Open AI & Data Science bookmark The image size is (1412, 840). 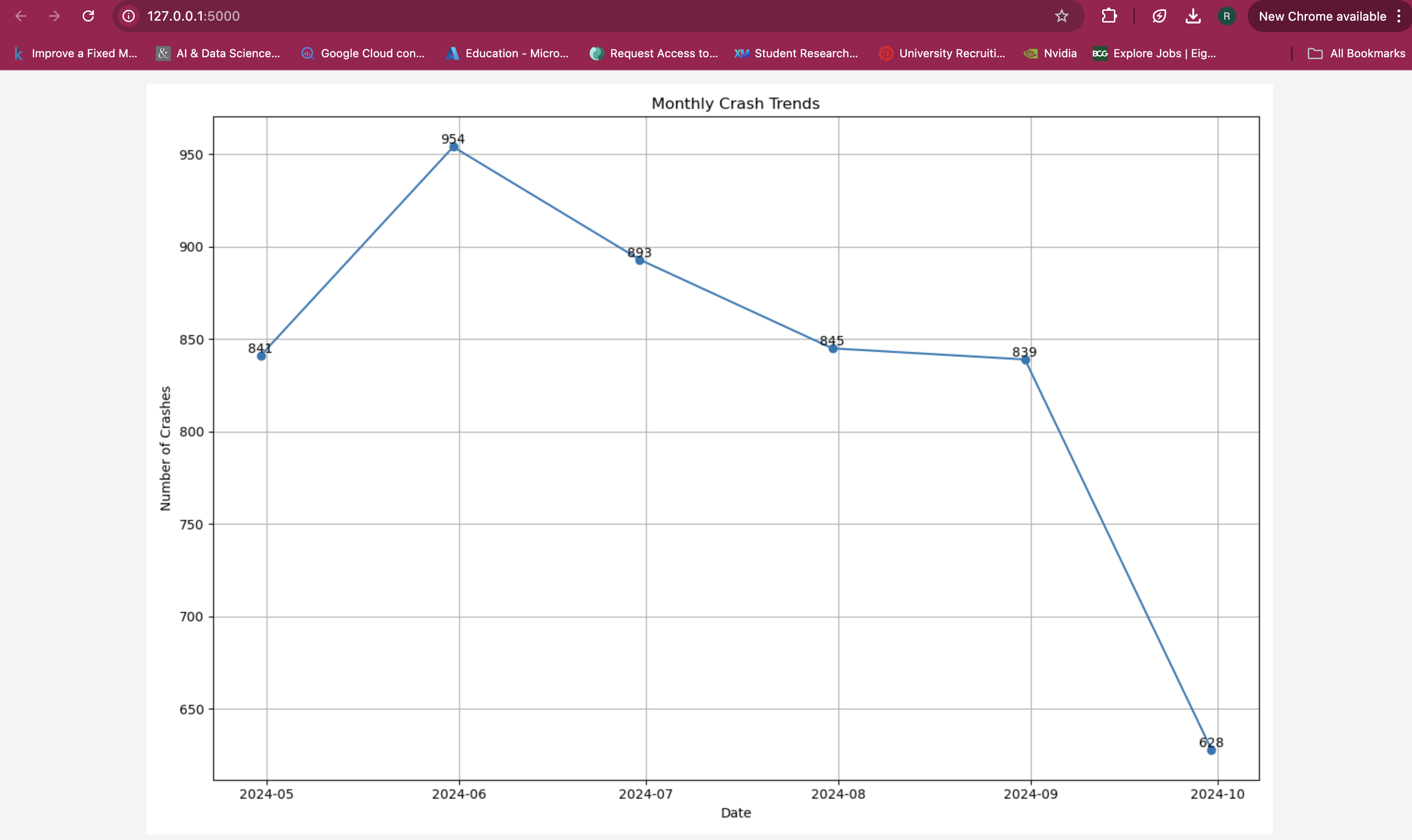coord(219,53)
